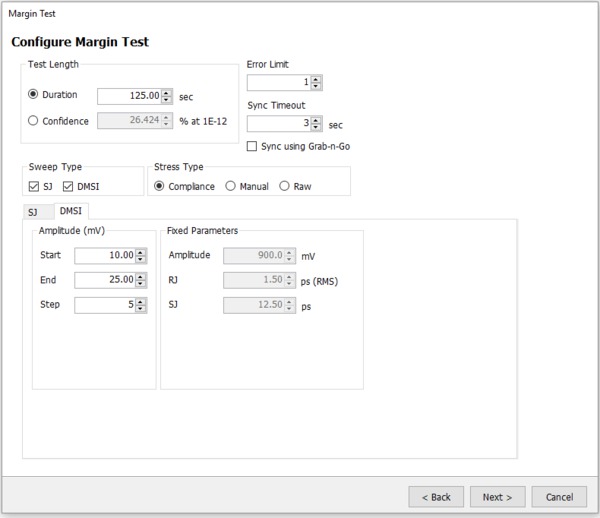Select the Confidence radio button
Viewport: 600px width, 518px height.
(33, 121)
